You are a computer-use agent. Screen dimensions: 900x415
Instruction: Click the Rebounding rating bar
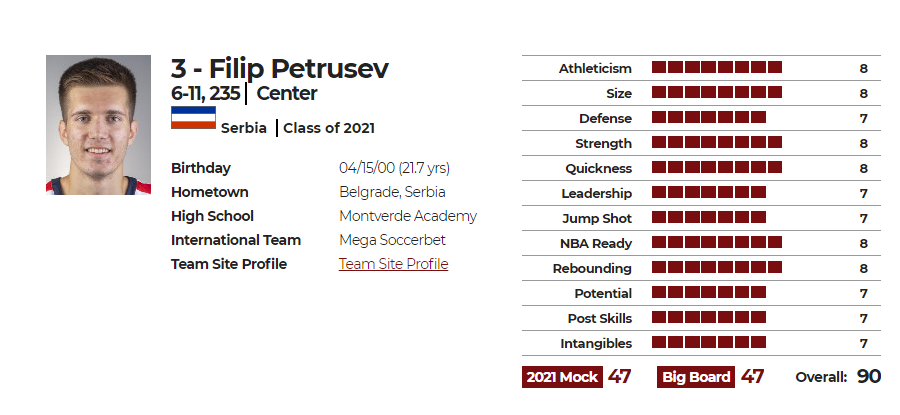coord(717,267)
